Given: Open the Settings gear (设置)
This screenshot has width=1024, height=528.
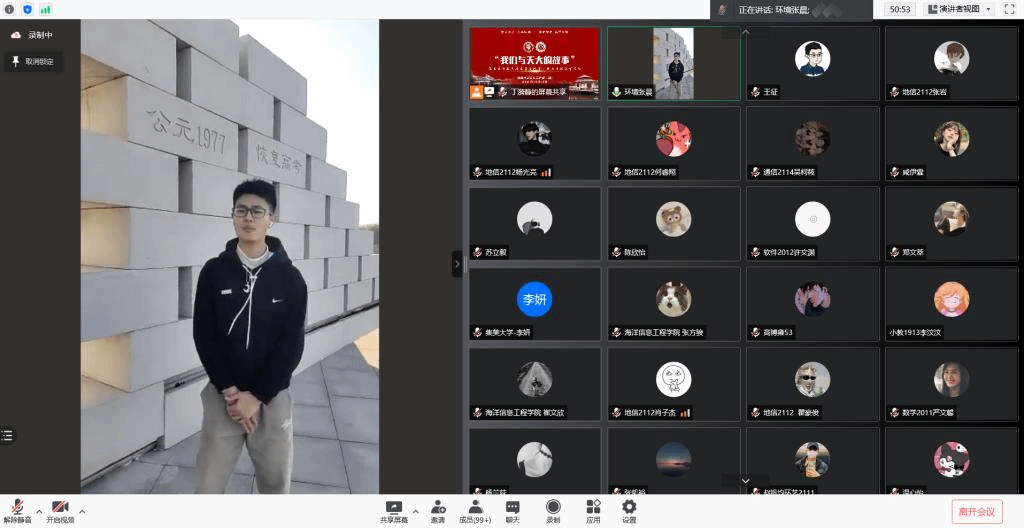Looking at the screenshot, I should [629, 510].
